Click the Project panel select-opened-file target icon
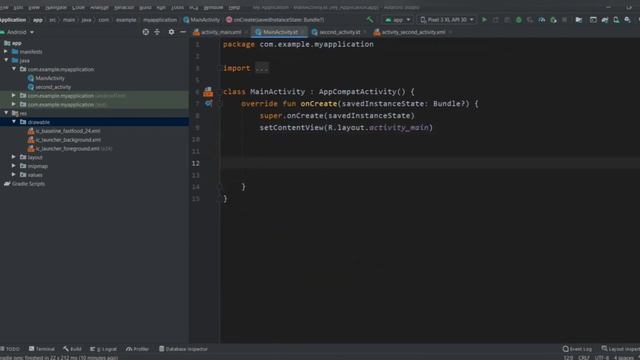640x360 pixels. click(x=146, y=32)
